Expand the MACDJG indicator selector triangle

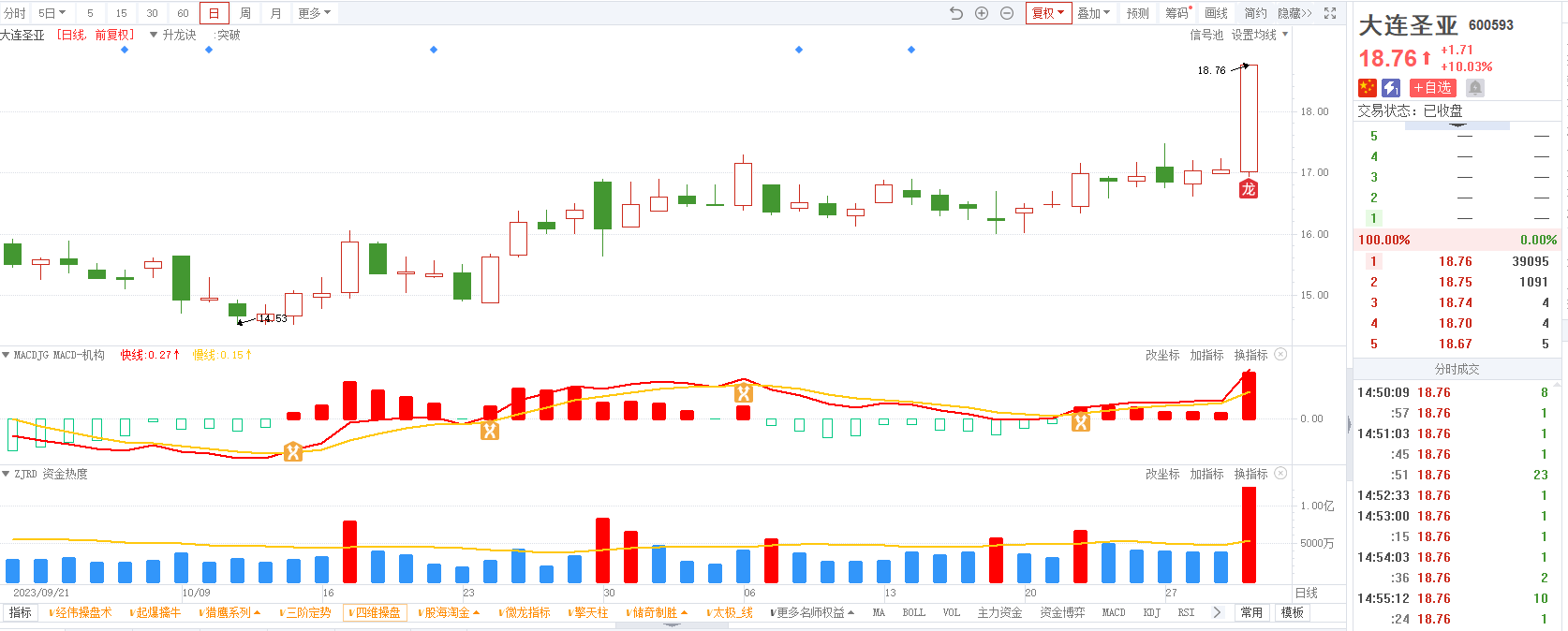tap(6, 355)
